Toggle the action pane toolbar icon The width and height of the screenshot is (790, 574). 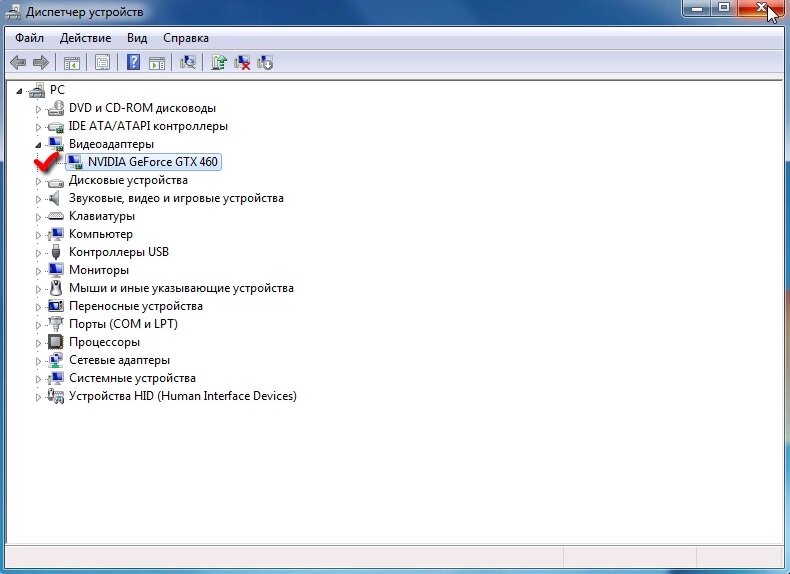(157, 63)
